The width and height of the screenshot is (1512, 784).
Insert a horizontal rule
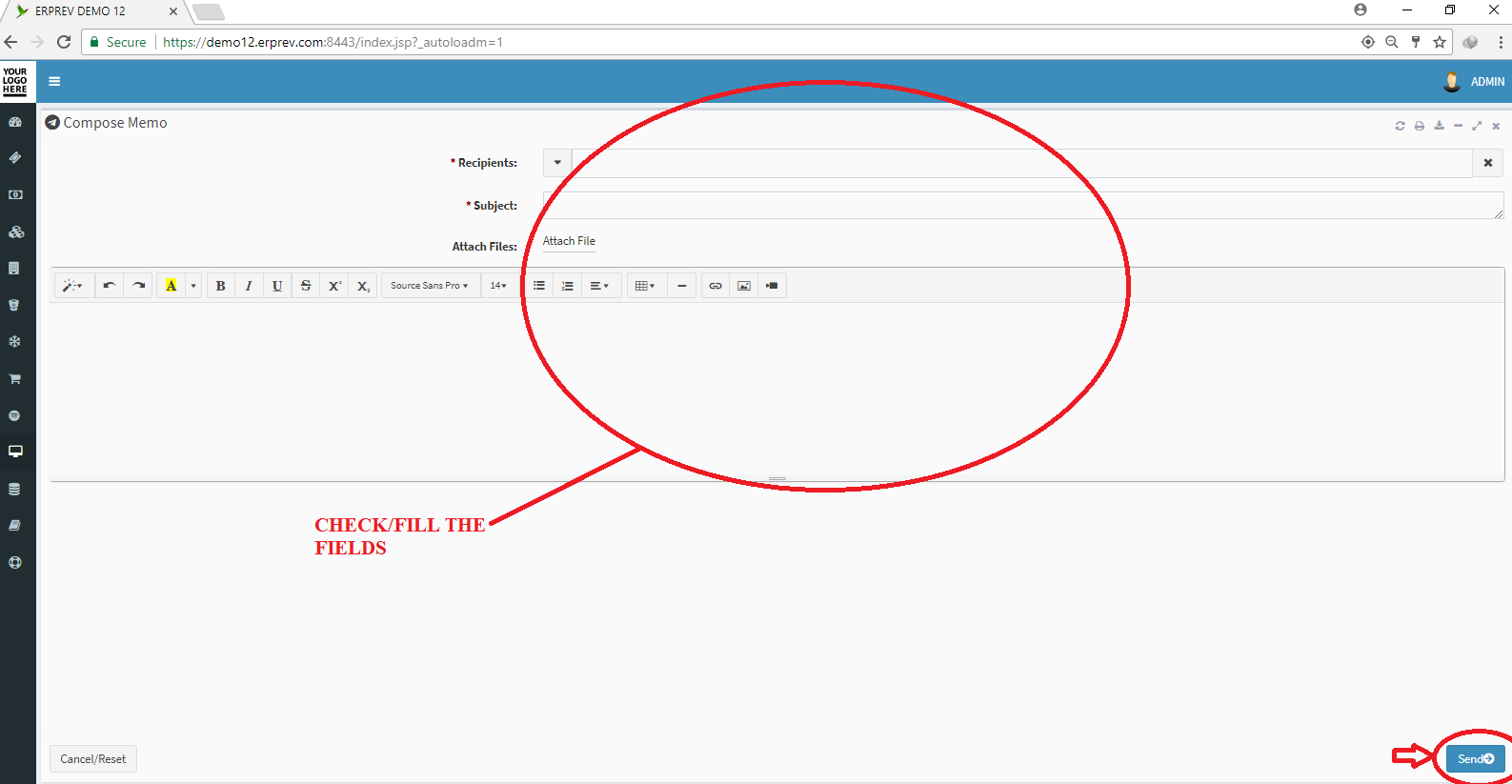point(682,285)
